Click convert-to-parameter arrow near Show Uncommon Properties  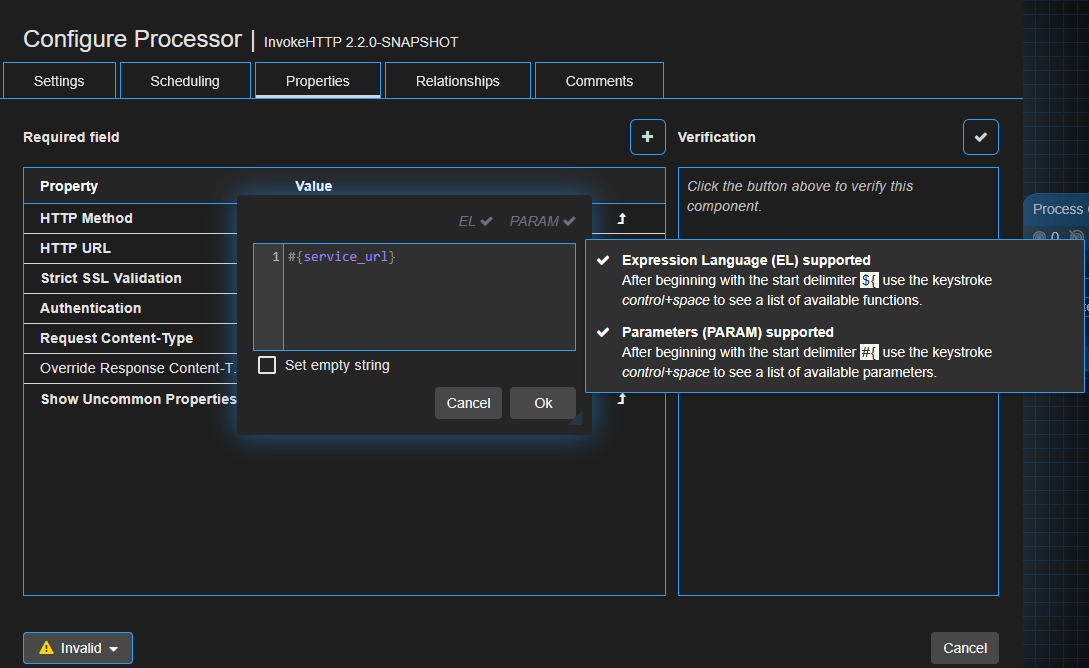[621, 397]
